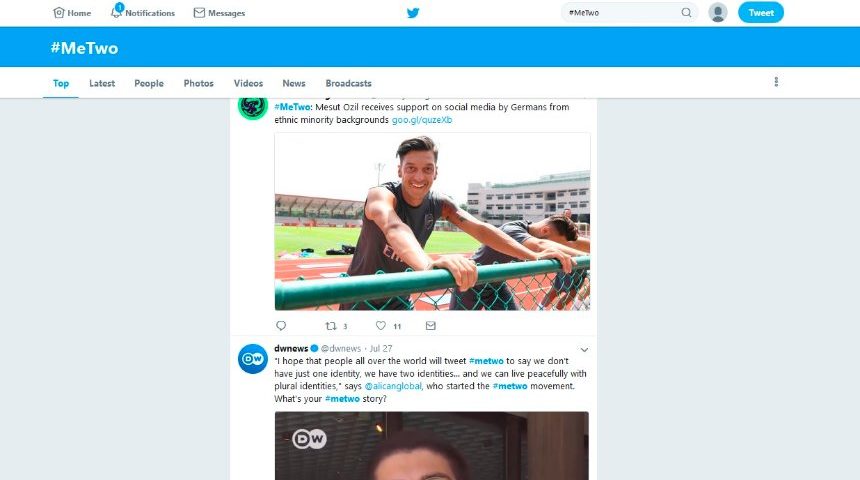860x480 pixels.
Task: Reply to the Mesut Ozil tweet
Action: [x=281, y=326]
